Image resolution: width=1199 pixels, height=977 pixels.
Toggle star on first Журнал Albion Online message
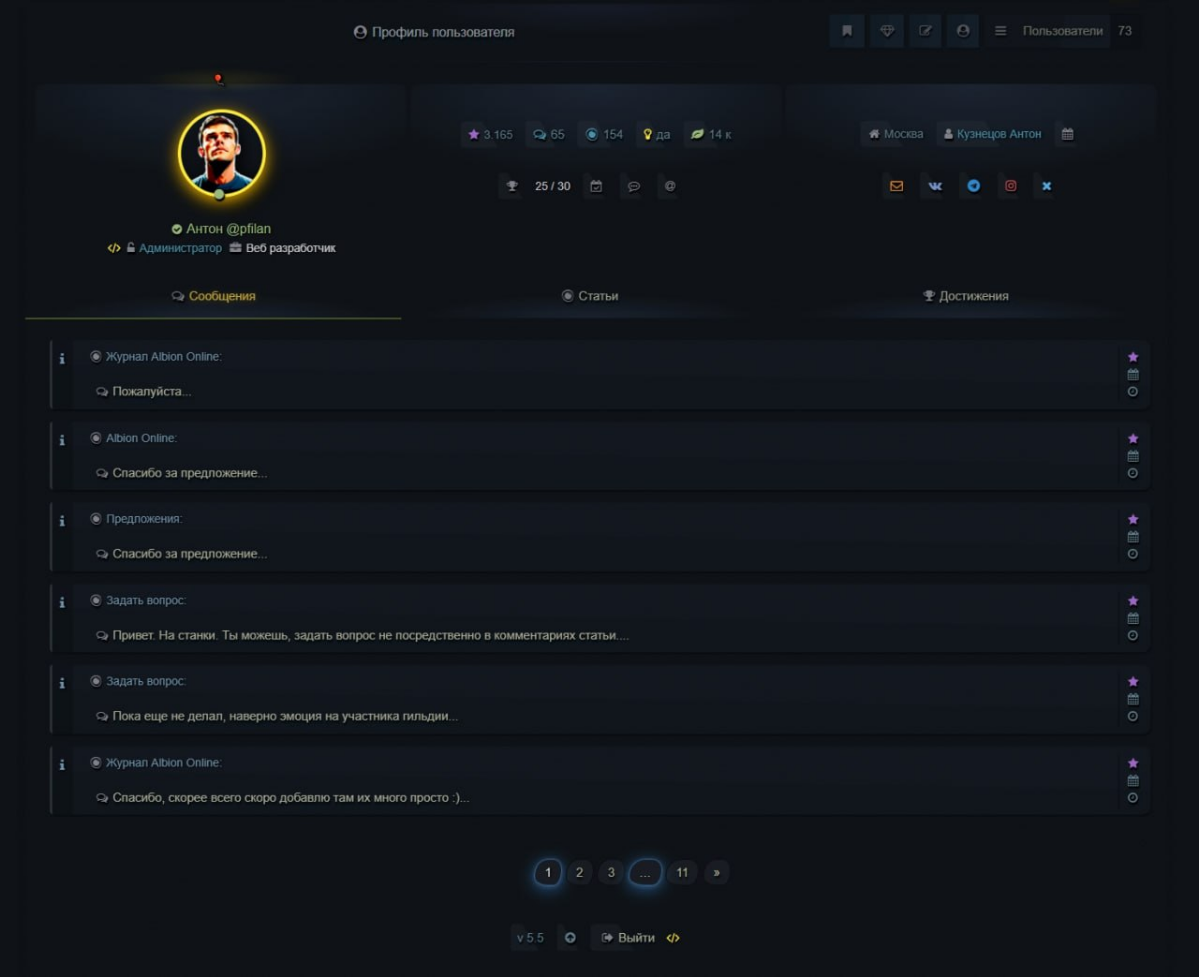pos(1132,357)
